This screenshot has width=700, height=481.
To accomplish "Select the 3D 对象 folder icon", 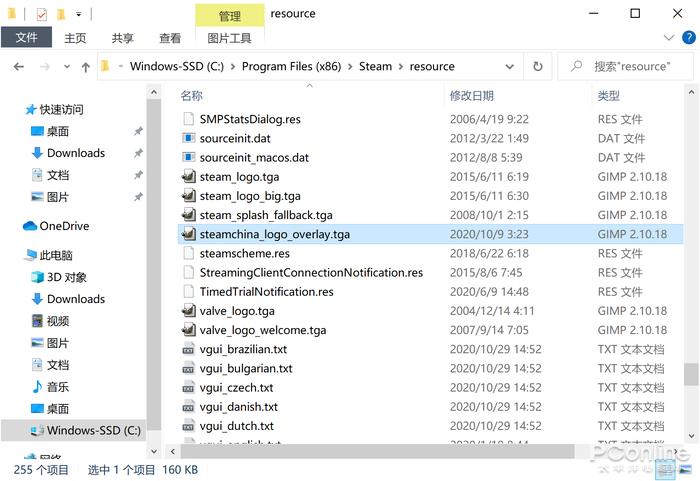I will [x=37, y=277].
